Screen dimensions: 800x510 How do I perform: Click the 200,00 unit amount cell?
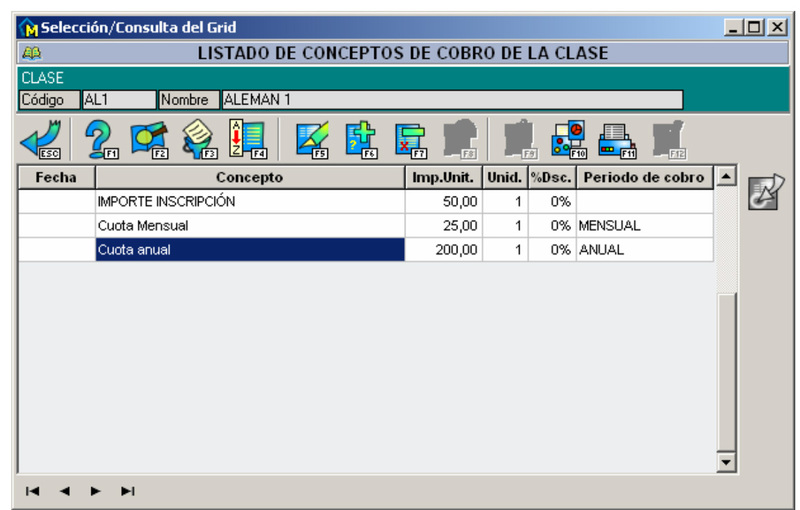click(x=443, y=249)
